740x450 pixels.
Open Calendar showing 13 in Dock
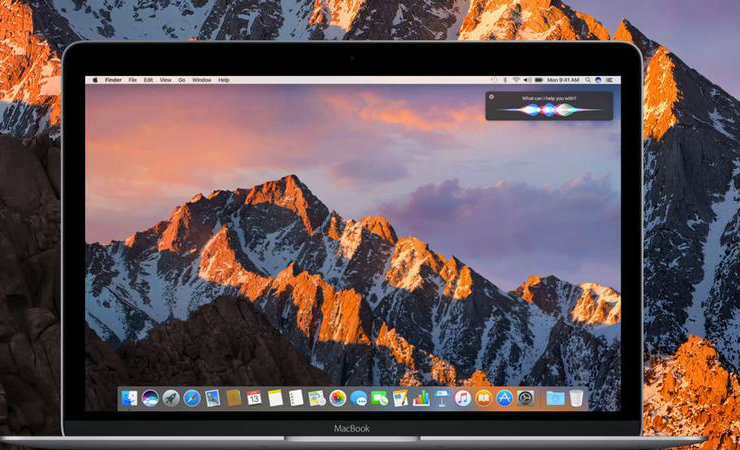[254, 398]
